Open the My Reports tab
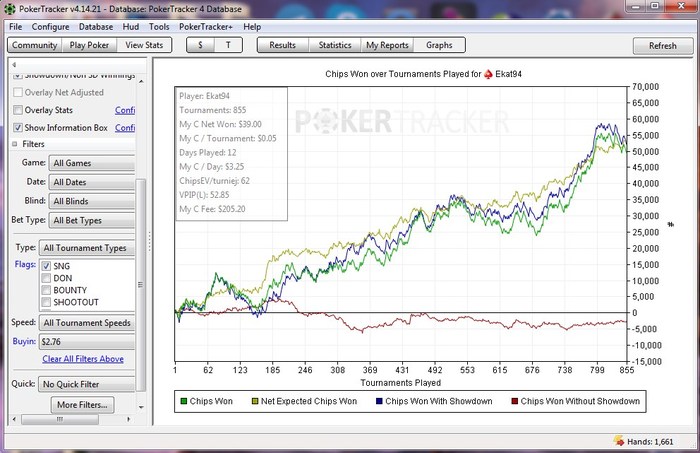This screenshot has width=700, height=453. pyautogui.click(x=388, y=45)
